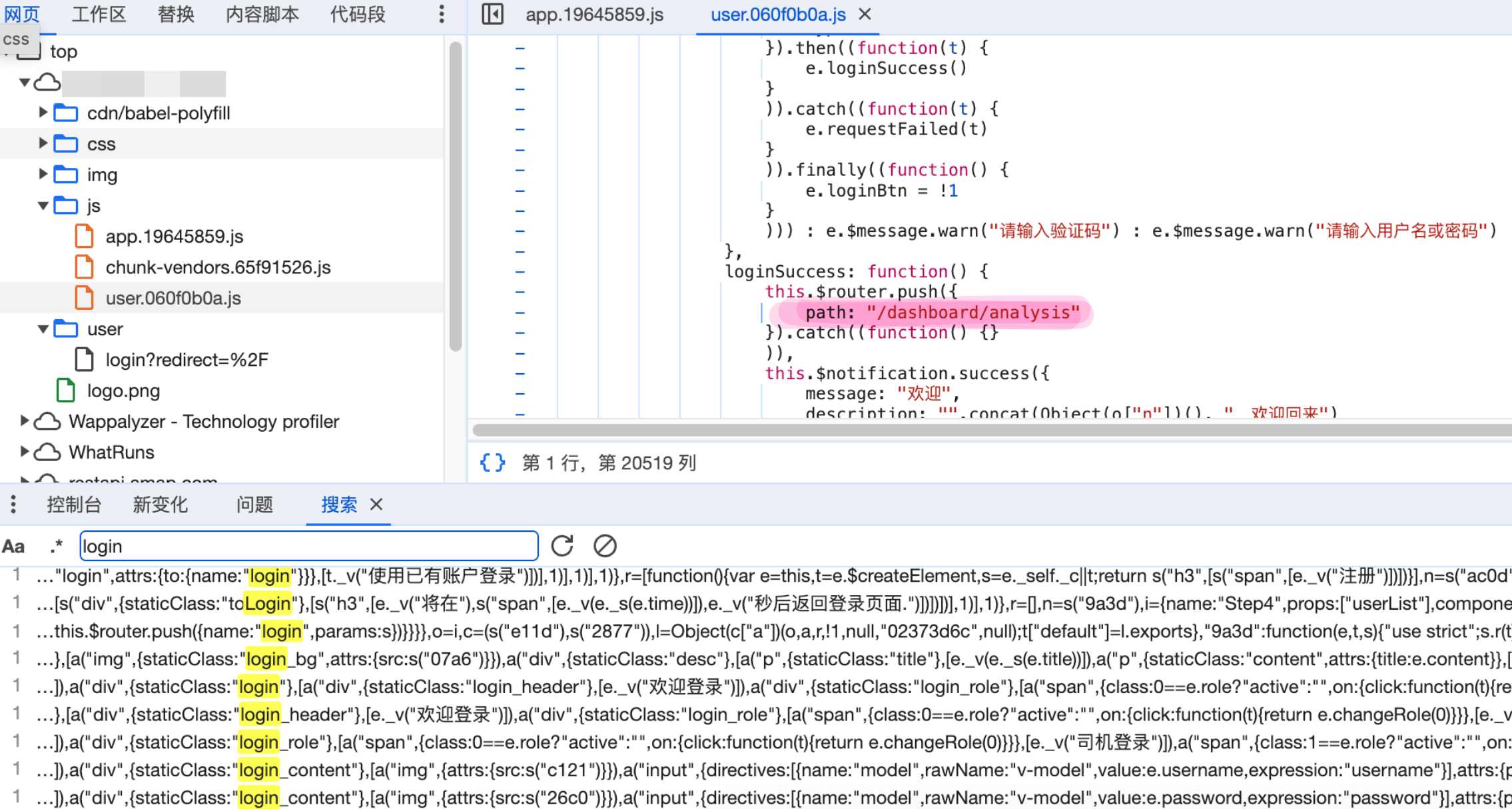
Task: Close the 搜索 drawer tab
Action: pyautogui.click(x=376, y=504)
